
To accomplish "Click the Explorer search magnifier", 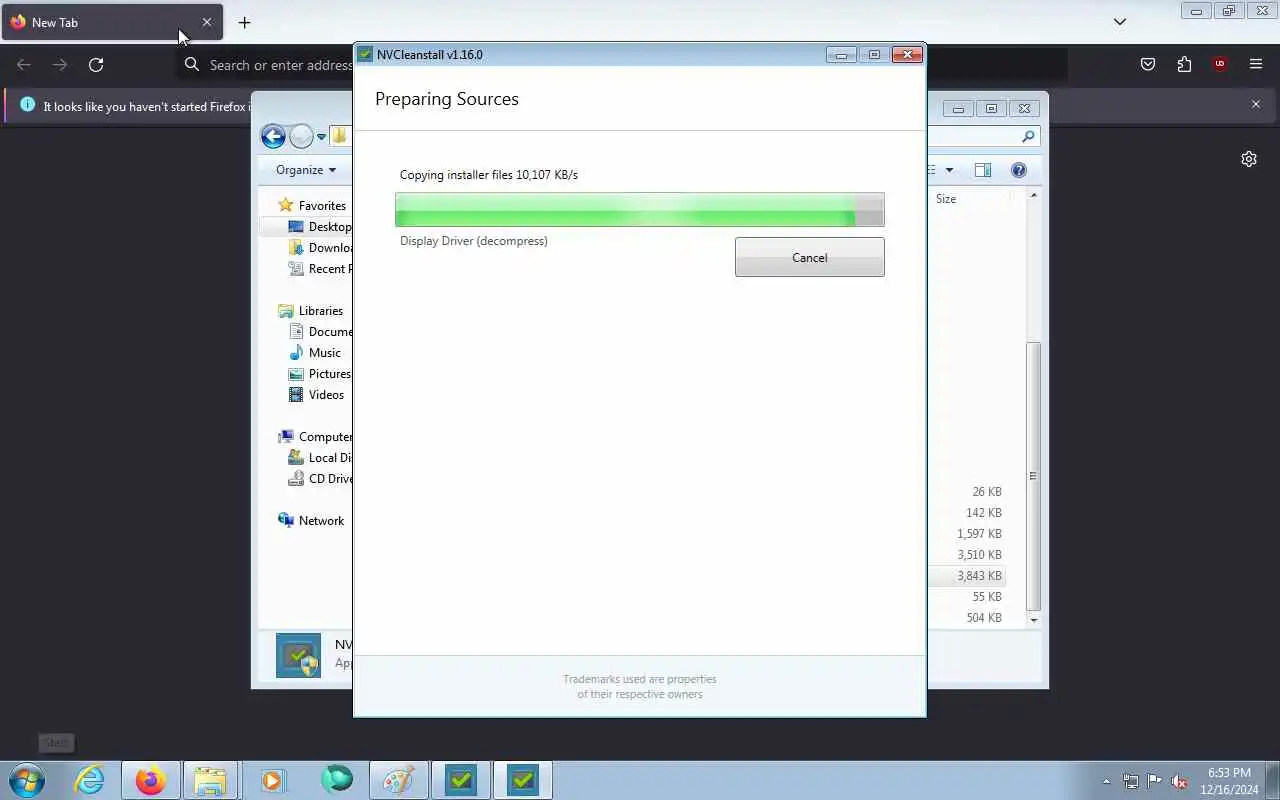I will (x=1028, y=136).
